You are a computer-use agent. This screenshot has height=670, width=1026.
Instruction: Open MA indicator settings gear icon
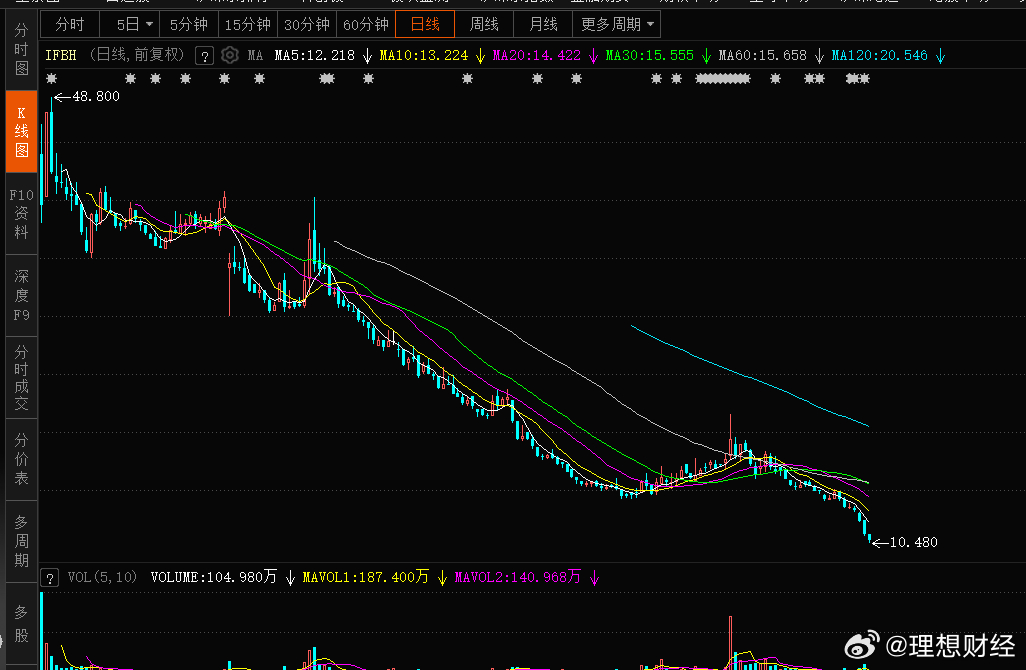pyautogui.click(x=230, y=56)
